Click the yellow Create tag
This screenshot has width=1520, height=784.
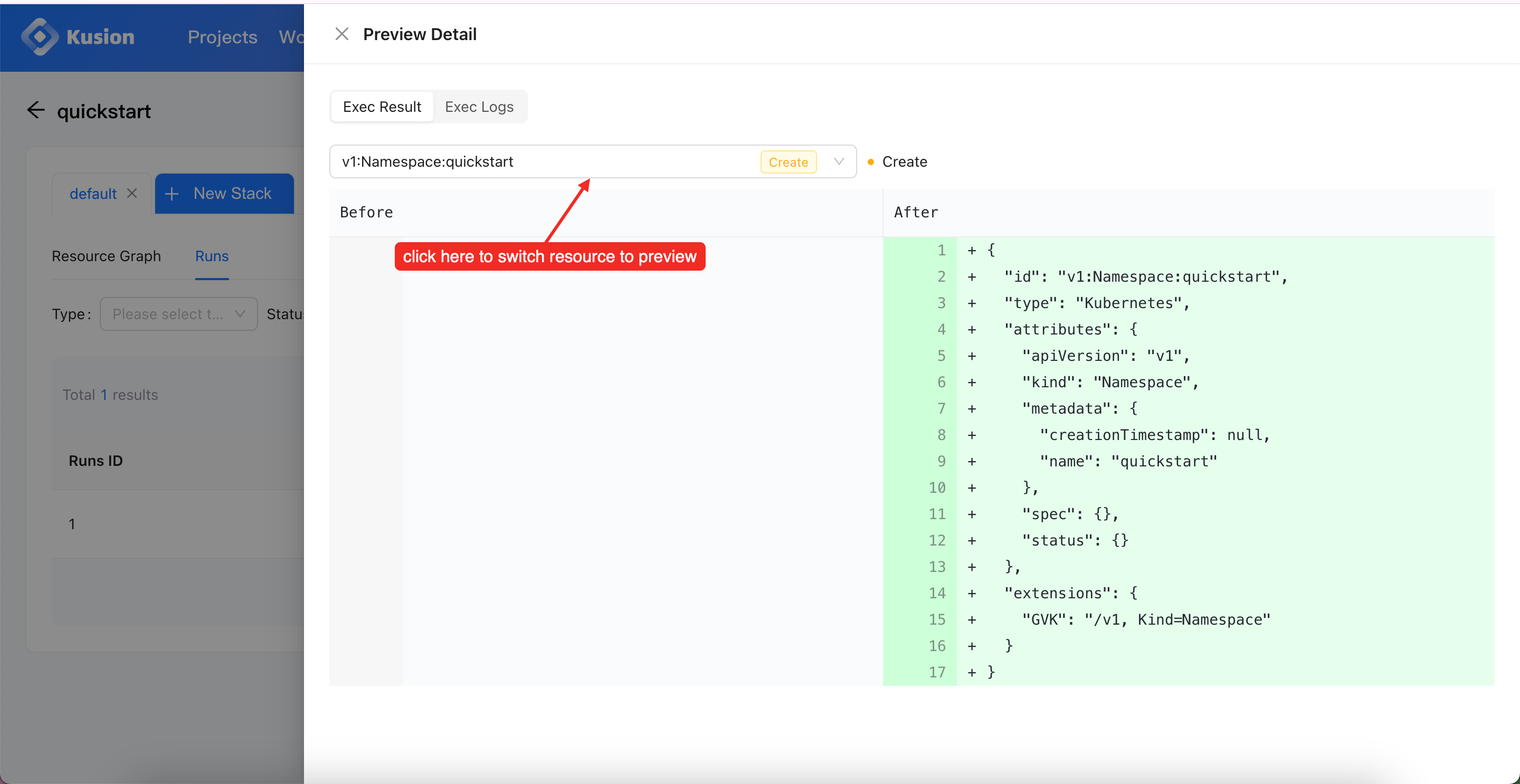click(788, 162)
